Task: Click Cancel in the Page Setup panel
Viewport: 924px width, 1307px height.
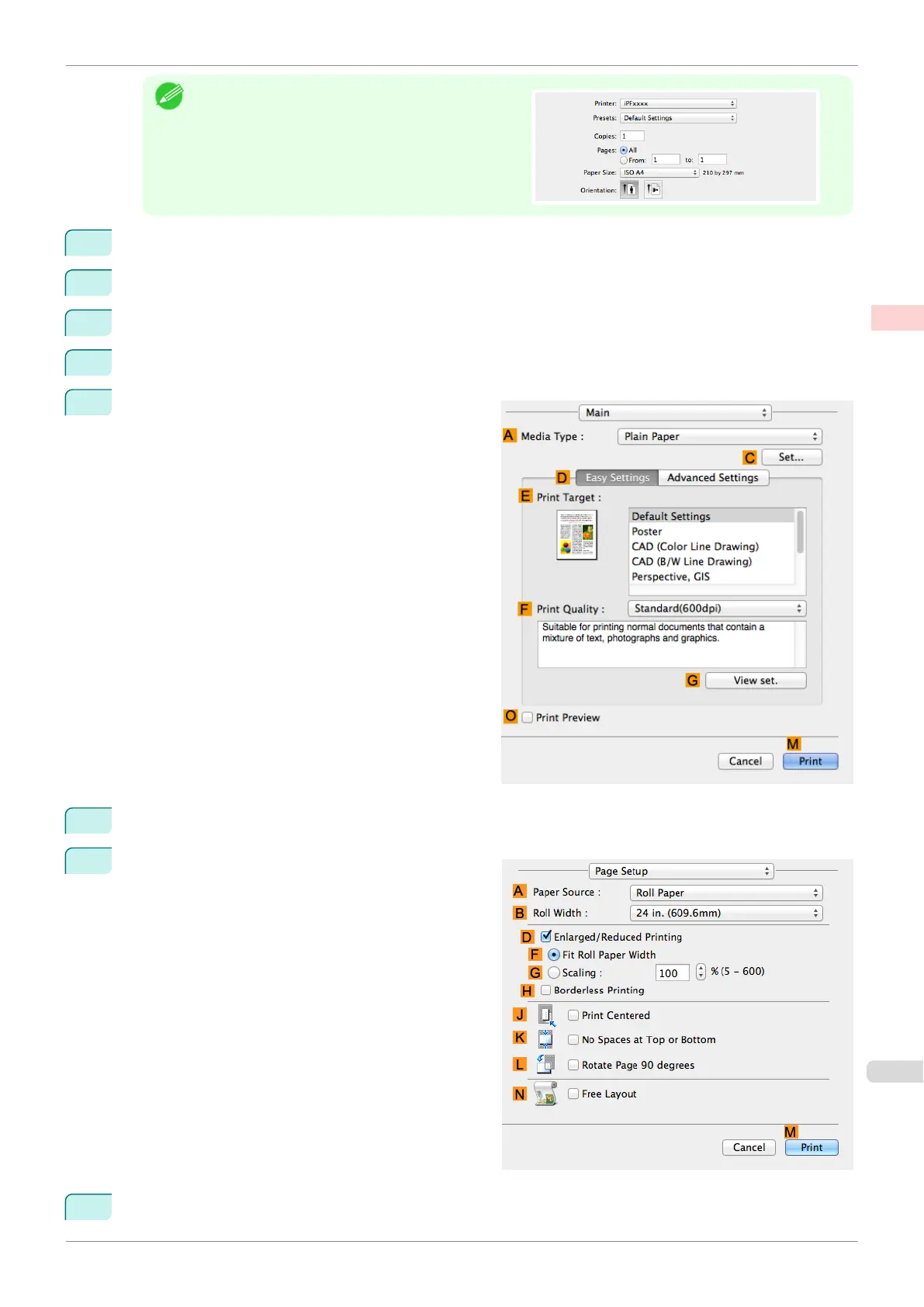Action: pos(749,1147)
